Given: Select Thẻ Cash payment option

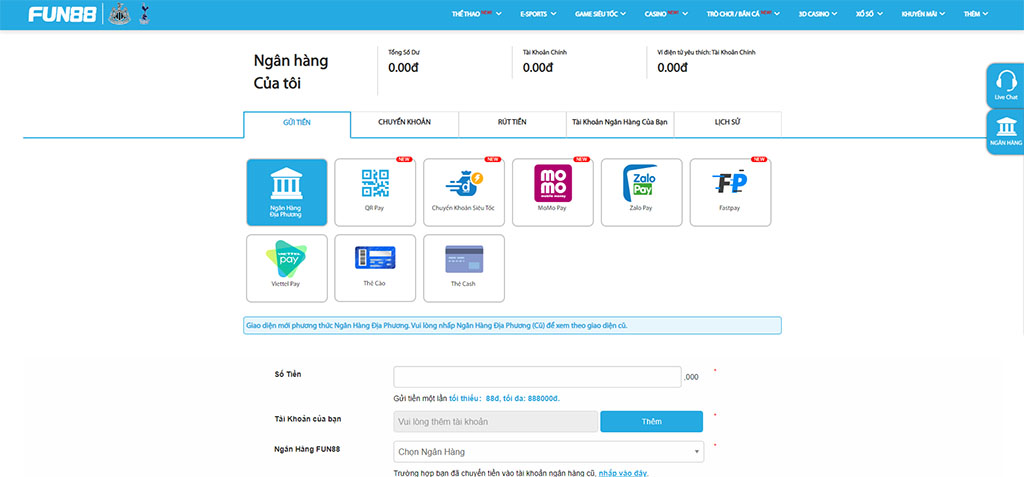Looking at the screenshot, I should pyautogui.click(x=464, y=268).
